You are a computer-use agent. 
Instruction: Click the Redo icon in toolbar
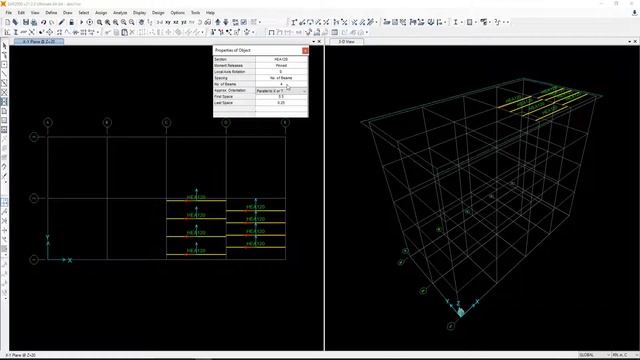(x=51, y=22)
